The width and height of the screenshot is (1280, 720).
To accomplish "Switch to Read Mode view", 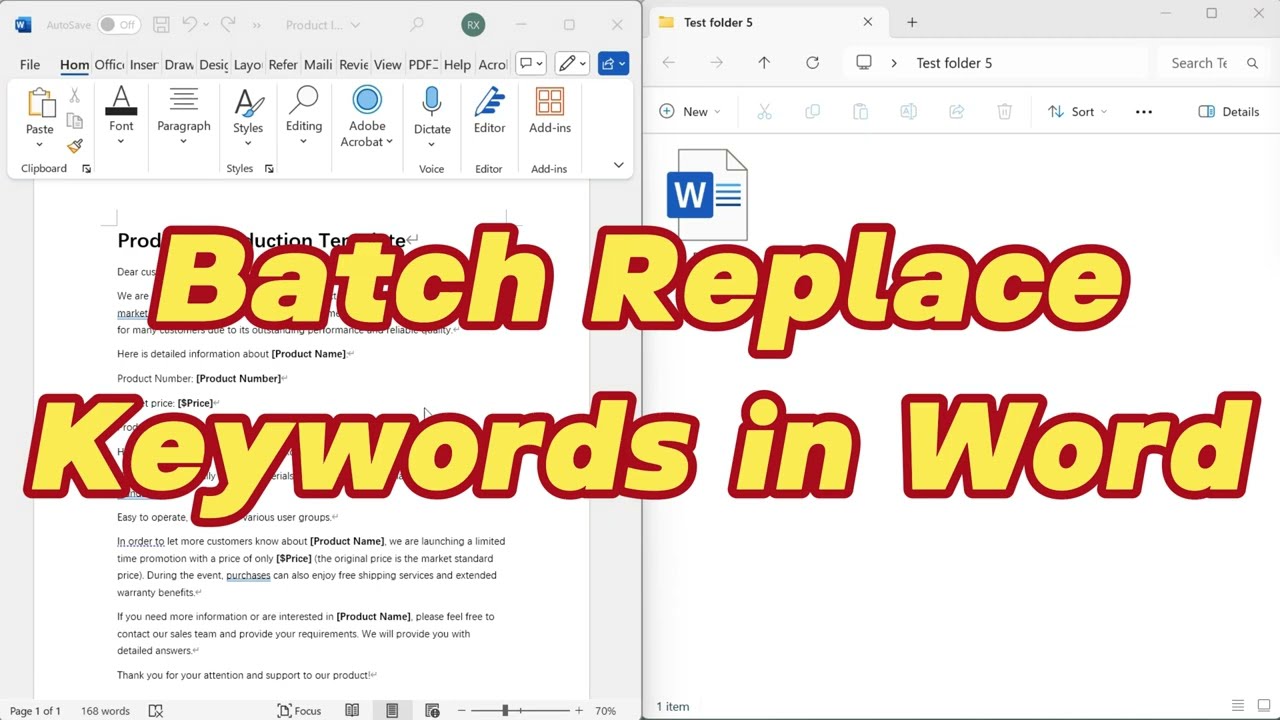I will coord(352,711).
